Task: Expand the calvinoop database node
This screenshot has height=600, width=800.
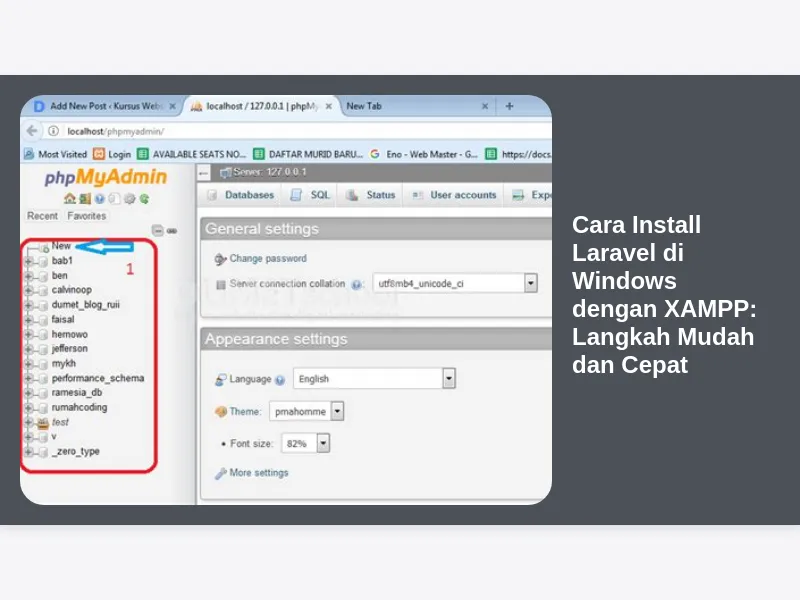Action: [29, 290]
